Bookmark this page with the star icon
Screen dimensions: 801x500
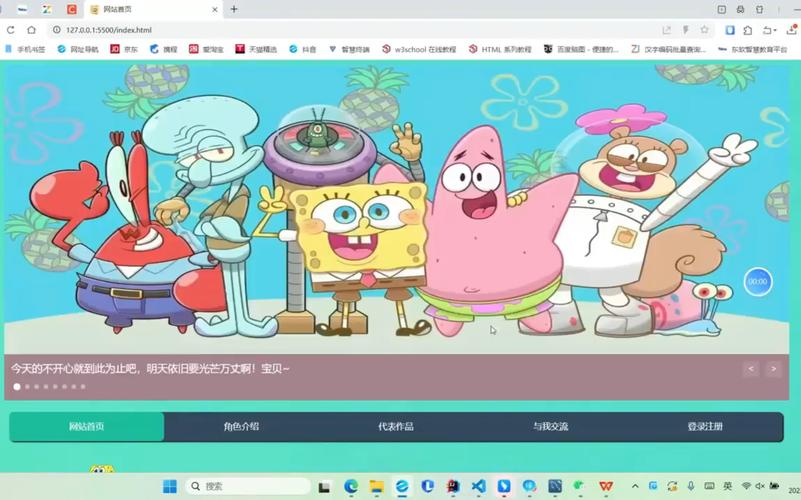pos(704,30)
